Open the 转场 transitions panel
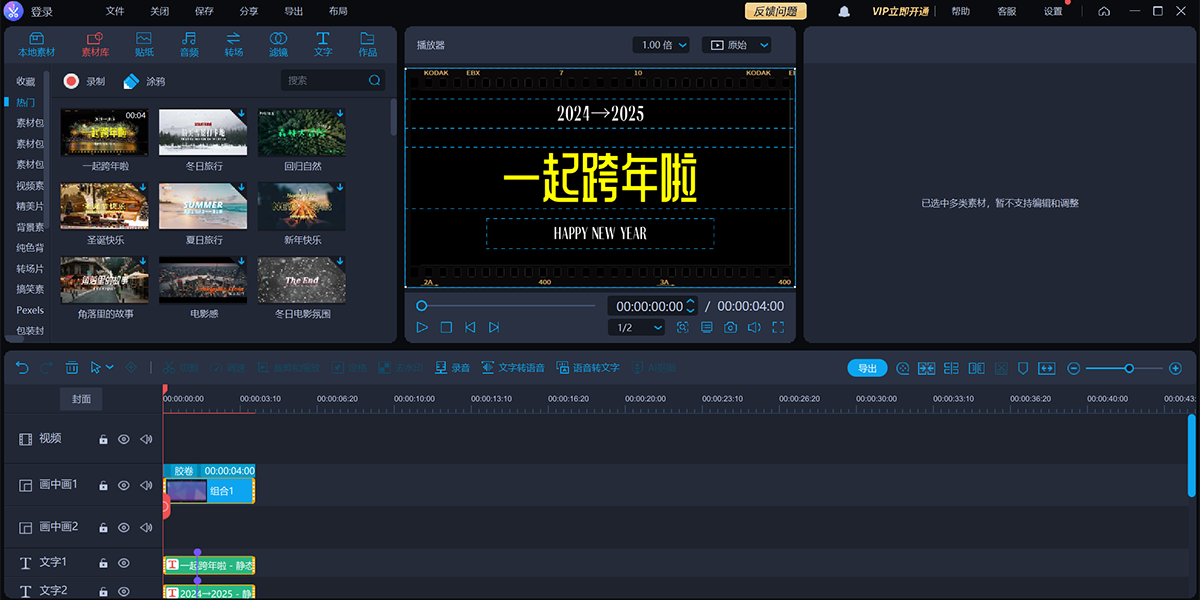 point(234,43)
